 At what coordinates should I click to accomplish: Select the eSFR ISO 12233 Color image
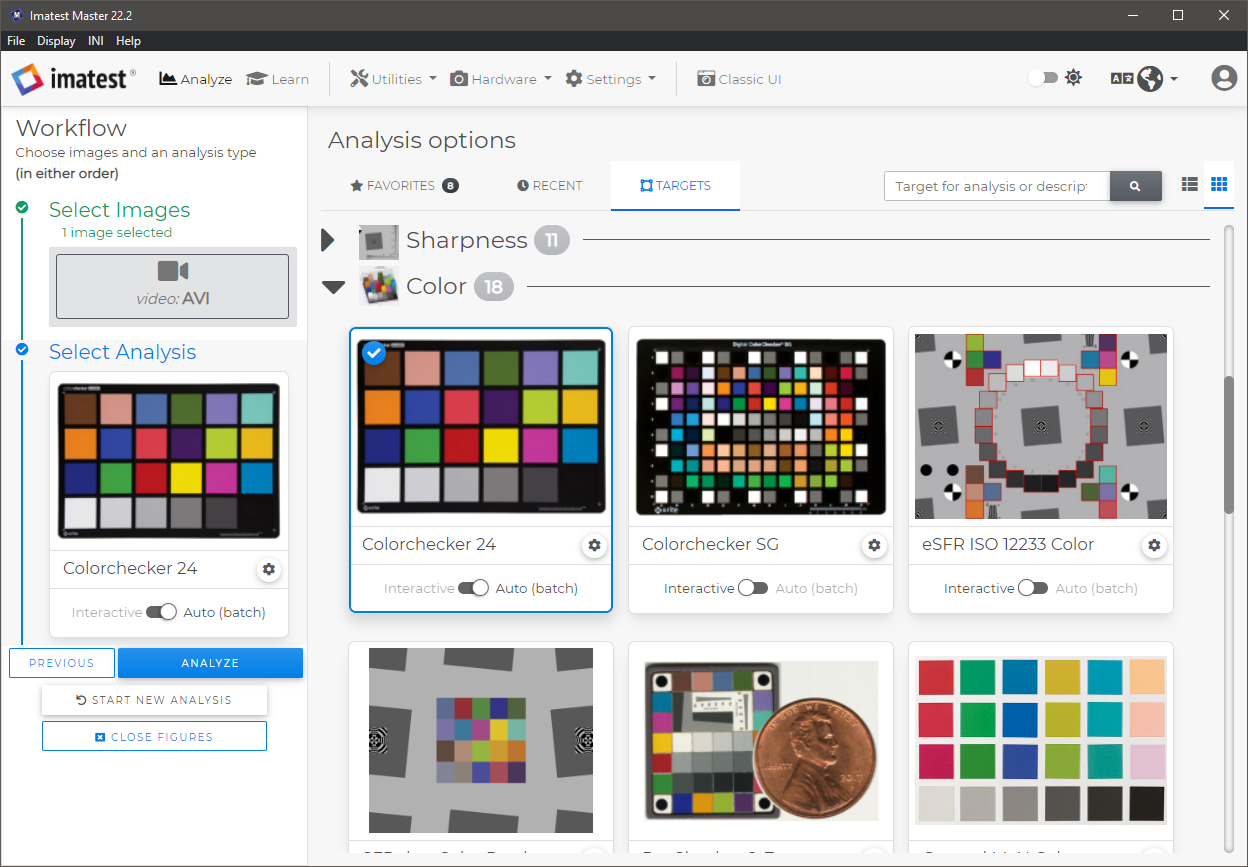click(1041, 427)
